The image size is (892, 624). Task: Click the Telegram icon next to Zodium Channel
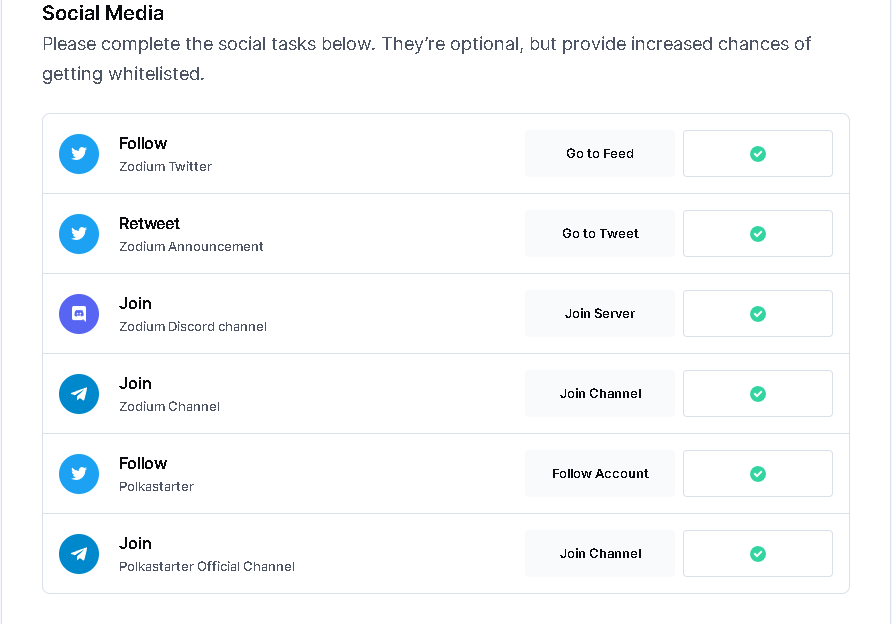pos(79,394)
